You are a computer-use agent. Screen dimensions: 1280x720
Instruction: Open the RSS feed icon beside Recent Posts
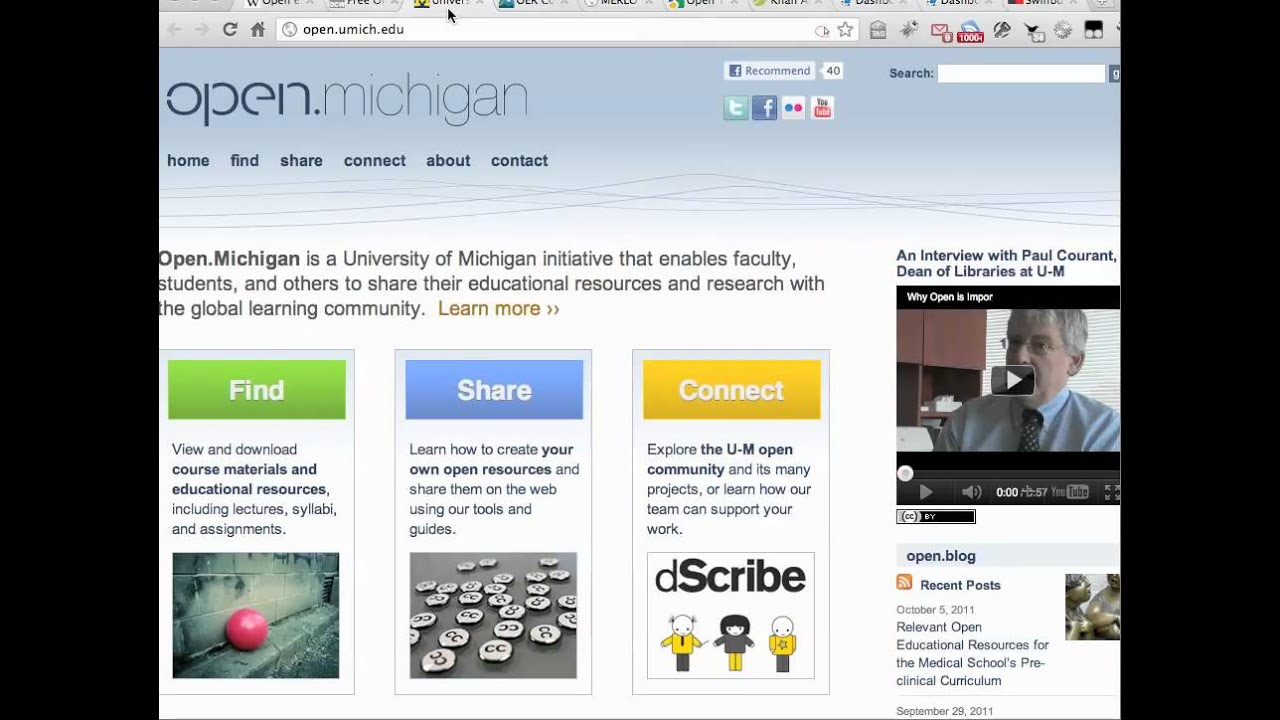pos(905,583)
